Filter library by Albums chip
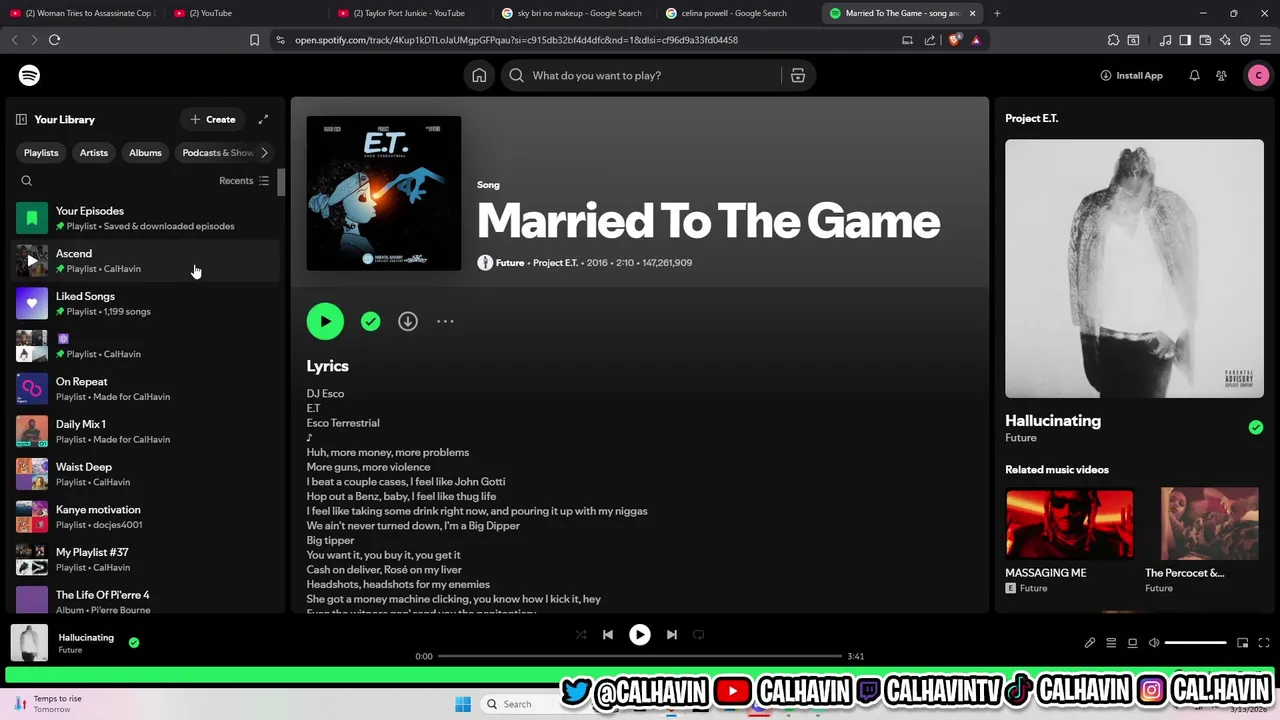 point(145,153)
